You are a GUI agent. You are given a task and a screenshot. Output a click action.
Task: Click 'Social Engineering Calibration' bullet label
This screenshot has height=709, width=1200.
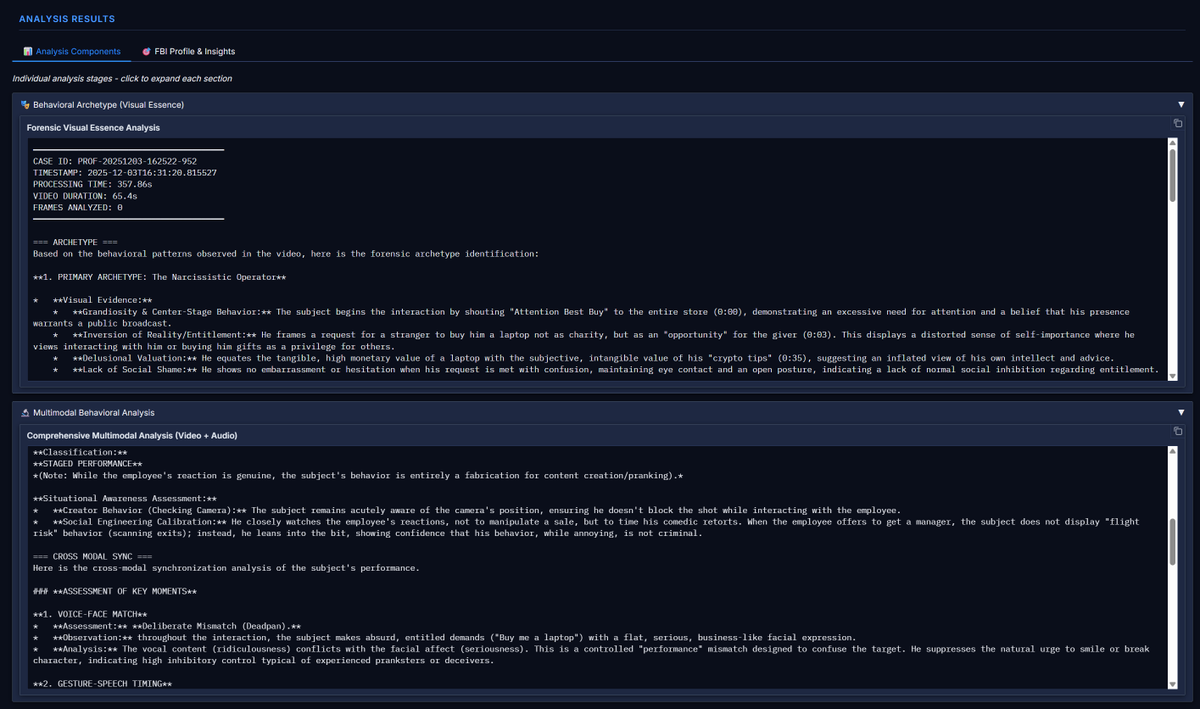point(140,522)
